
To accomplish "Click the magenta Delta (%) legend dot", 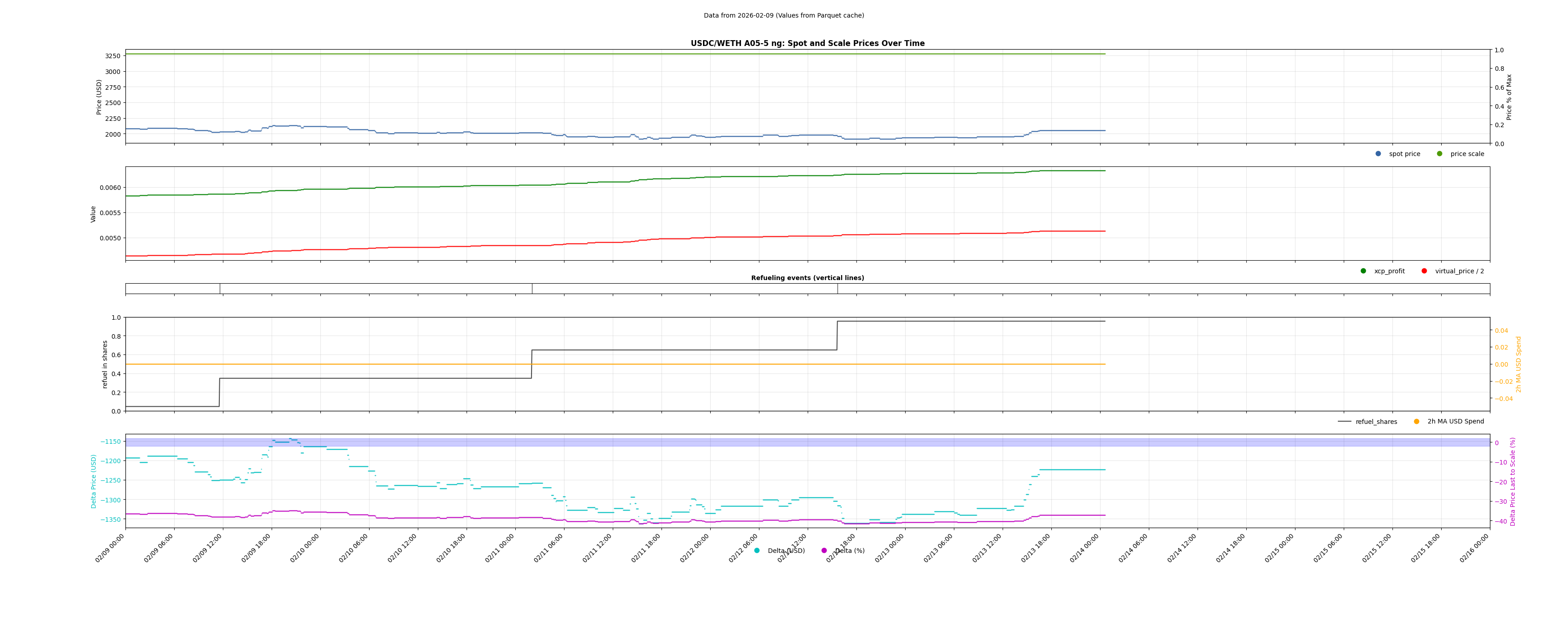I will point(824,551).
